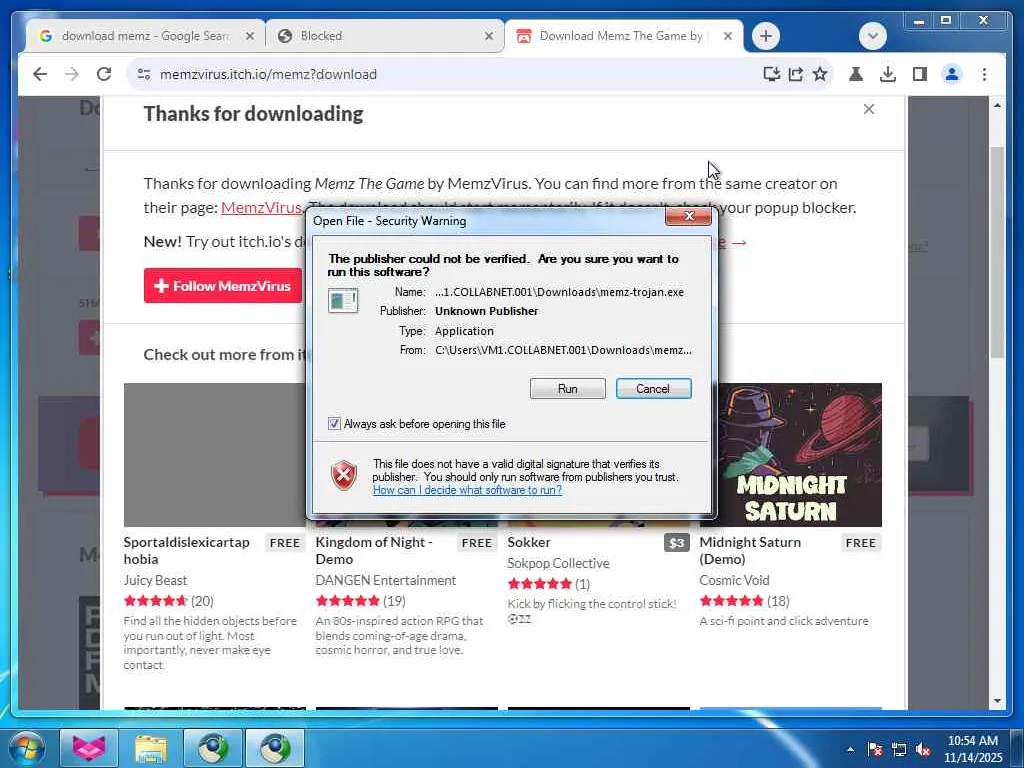Cancel the Open File security warning
Image resolution: width=1024 pixels, height=768 pixels.
(653, 389)
